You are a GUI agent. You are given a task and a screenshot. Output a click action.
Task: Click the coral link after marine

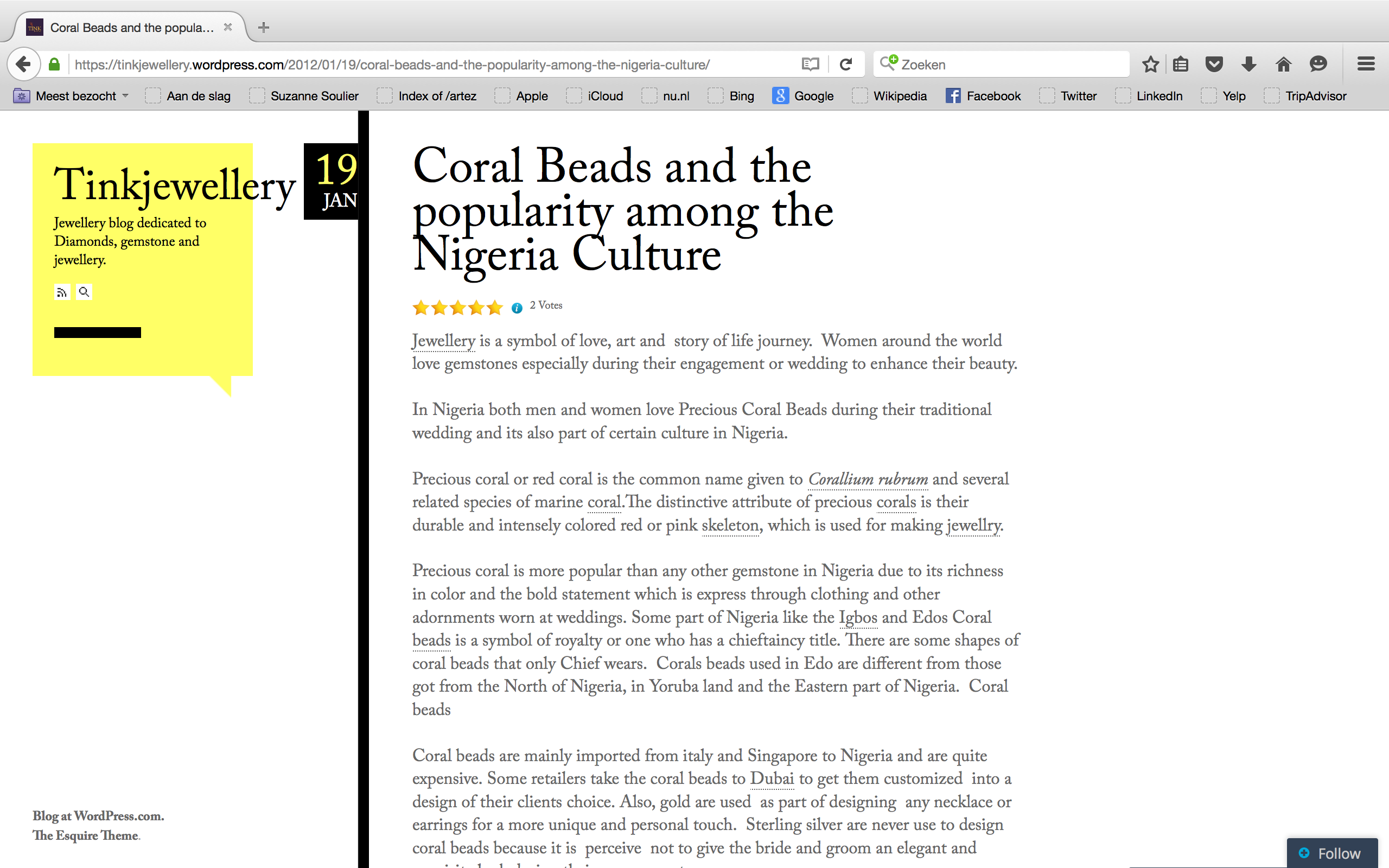tap(604, 502)
